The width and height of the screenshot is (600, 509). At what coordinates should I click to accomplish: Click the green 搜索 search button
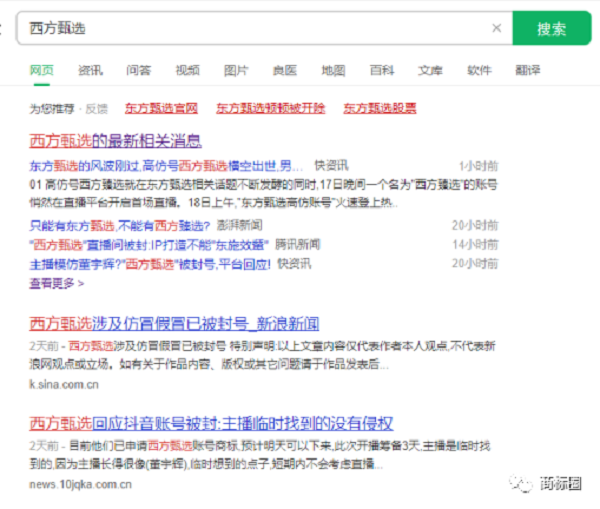pyautogui.click(x=551, y=28)
